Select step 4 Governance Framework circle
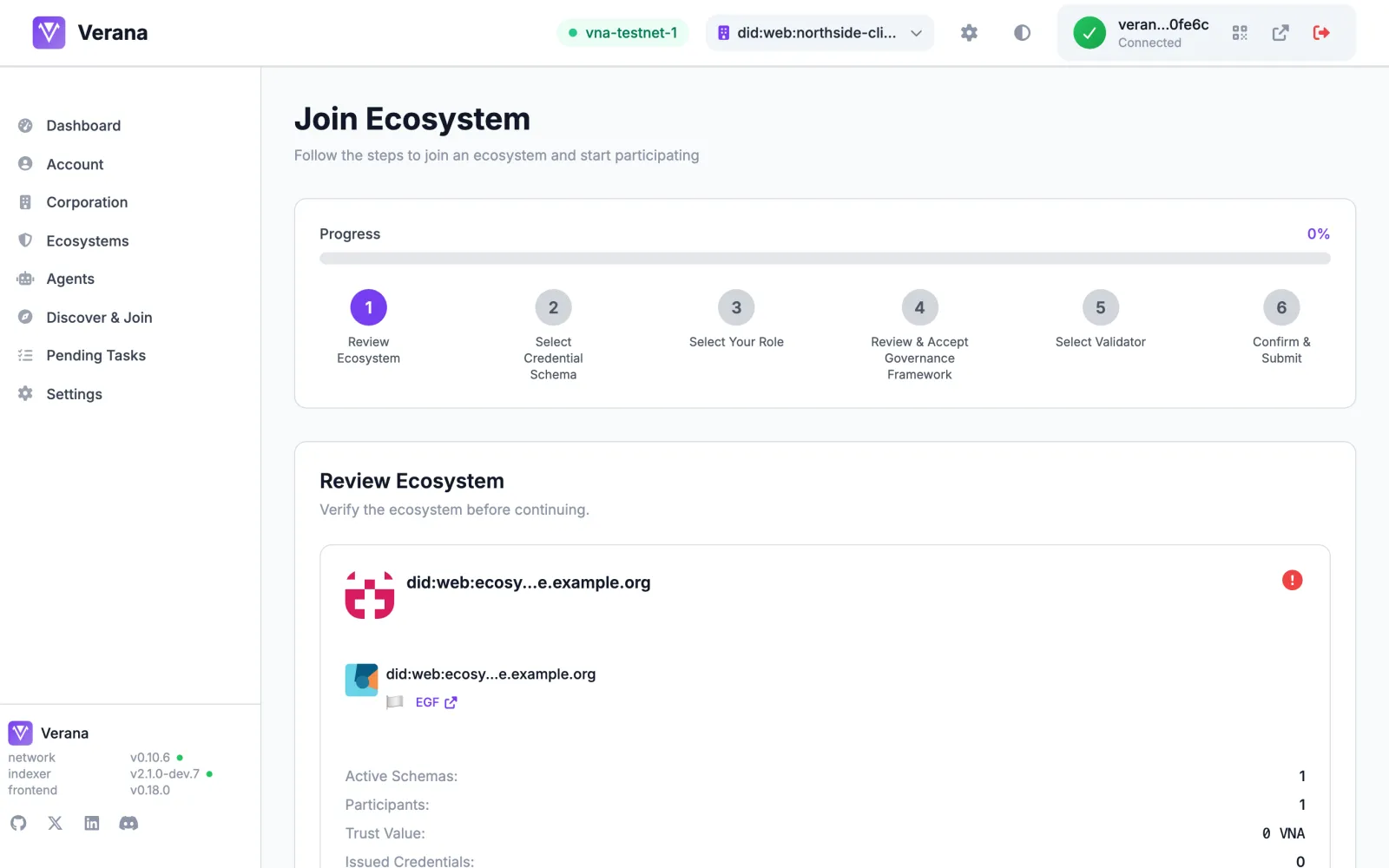The height and width of the screenshot is (868, 1389). tap(919, 307)
